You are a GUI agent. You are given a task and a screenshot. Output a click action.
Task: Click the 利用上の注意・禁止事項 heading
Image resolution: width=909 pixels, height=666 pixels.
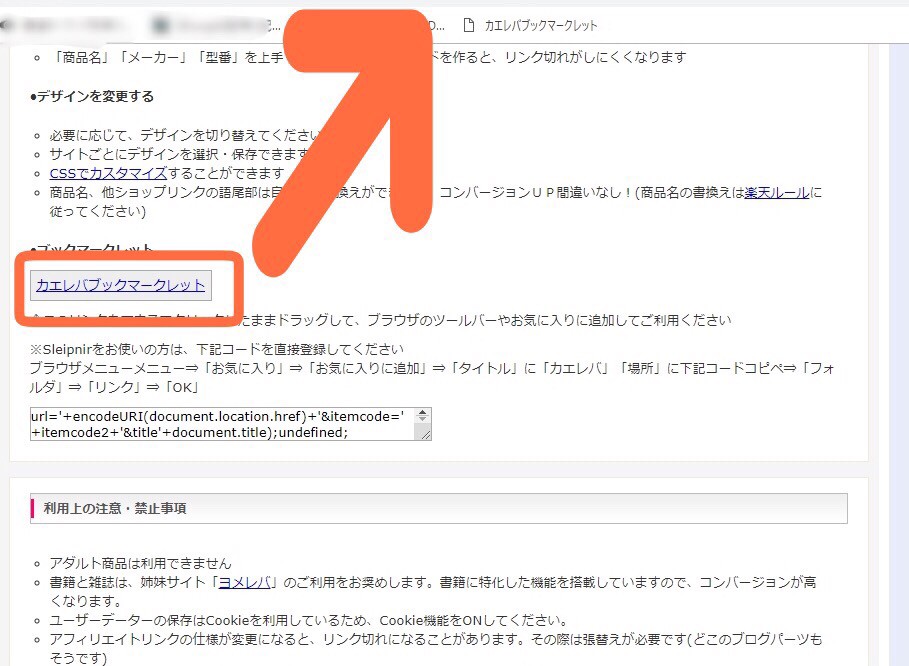[439, 508]
